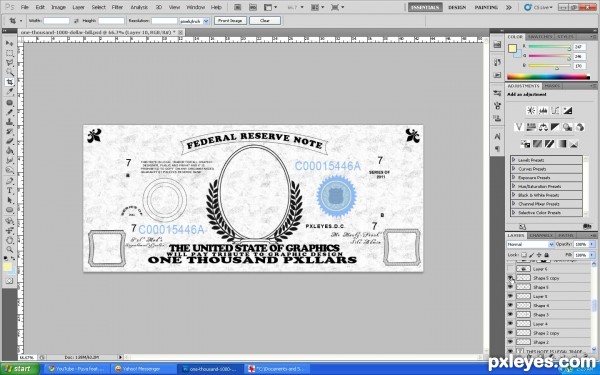Click the Vibrance adjustment icon
The height and width of the screenshot is (375, 600).
tap(519, 127)
